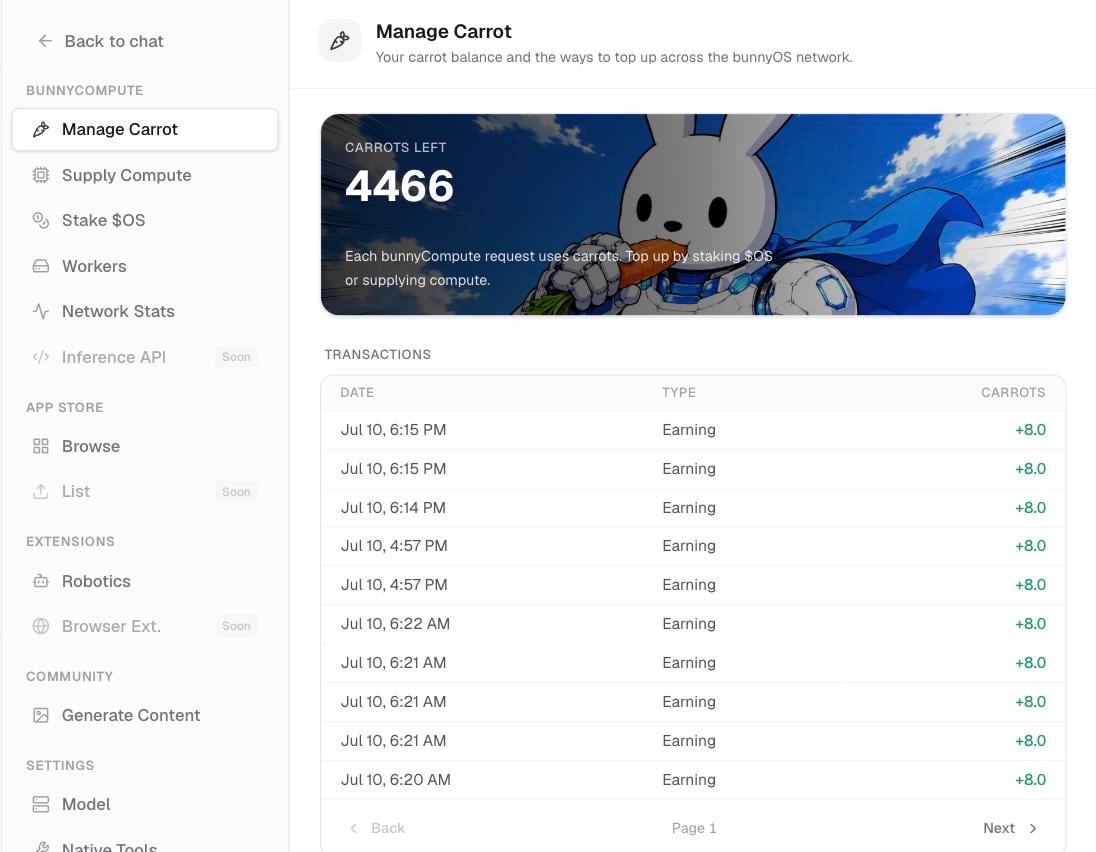Show Network Stats
The image size is (1096, 852).
(145, 311)
